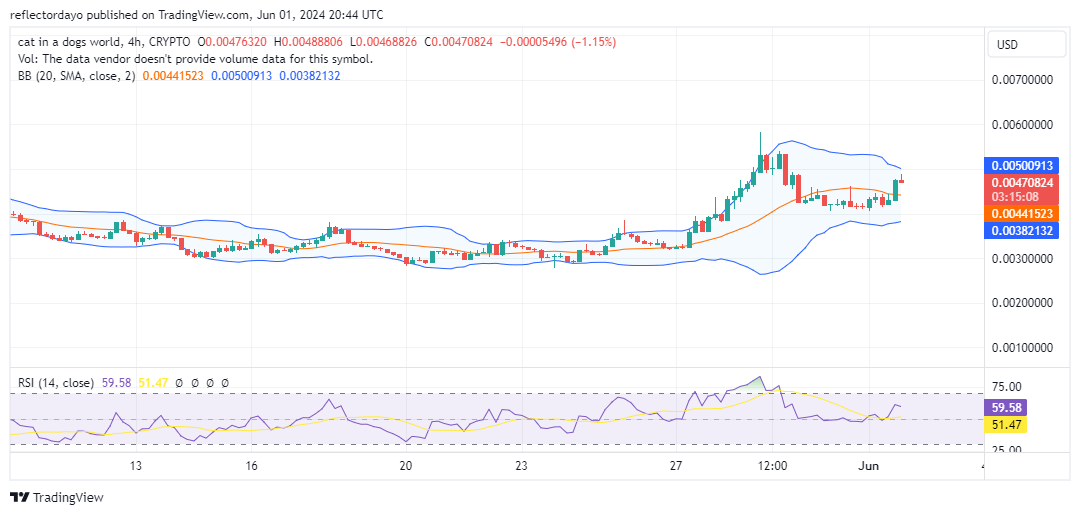
Task: Click the high price value H0.00488806
Action: 309,43
